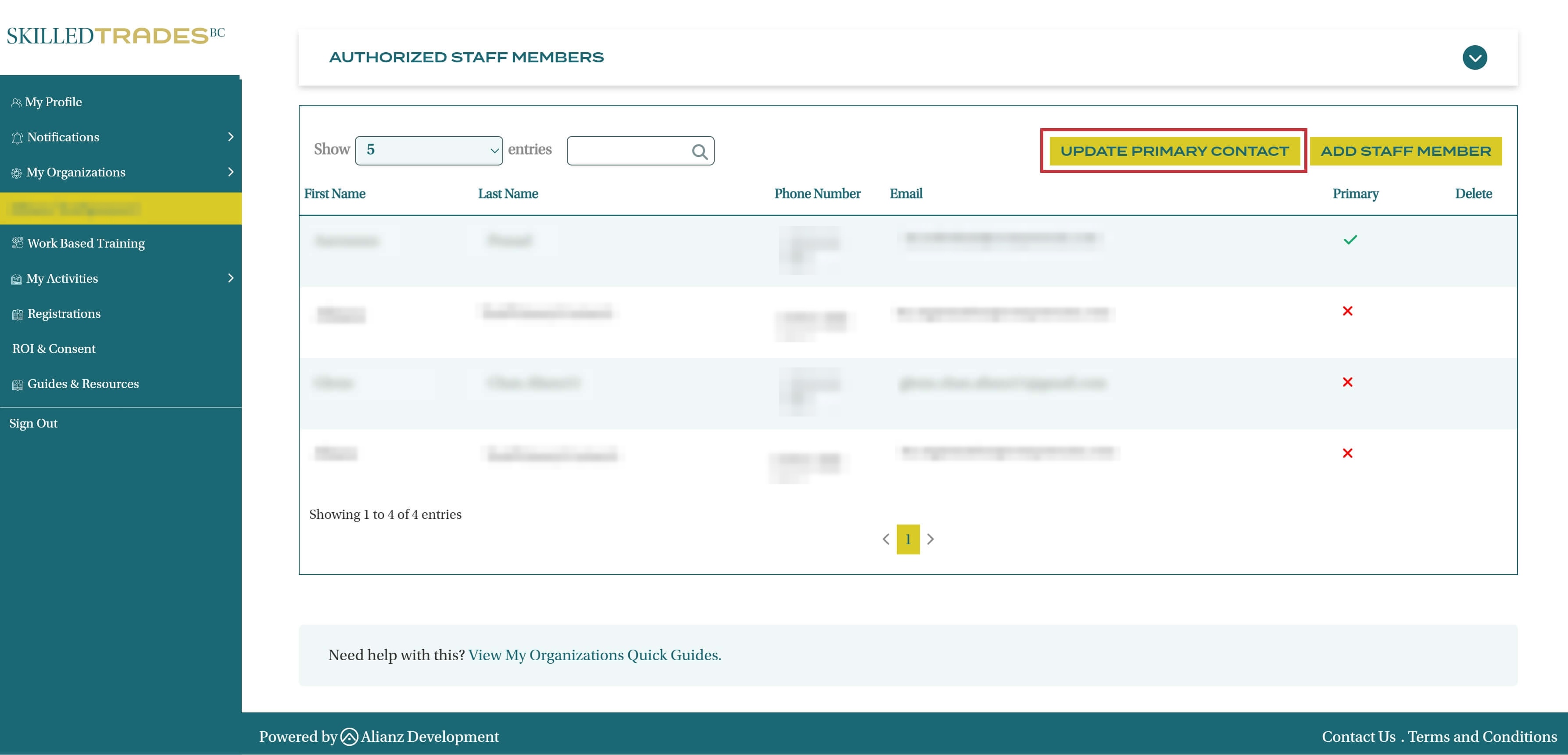Image resolution: width=1568 pixels, height=755 pixels.
Task: Click the red X in second row
Action: (1347, 311)
